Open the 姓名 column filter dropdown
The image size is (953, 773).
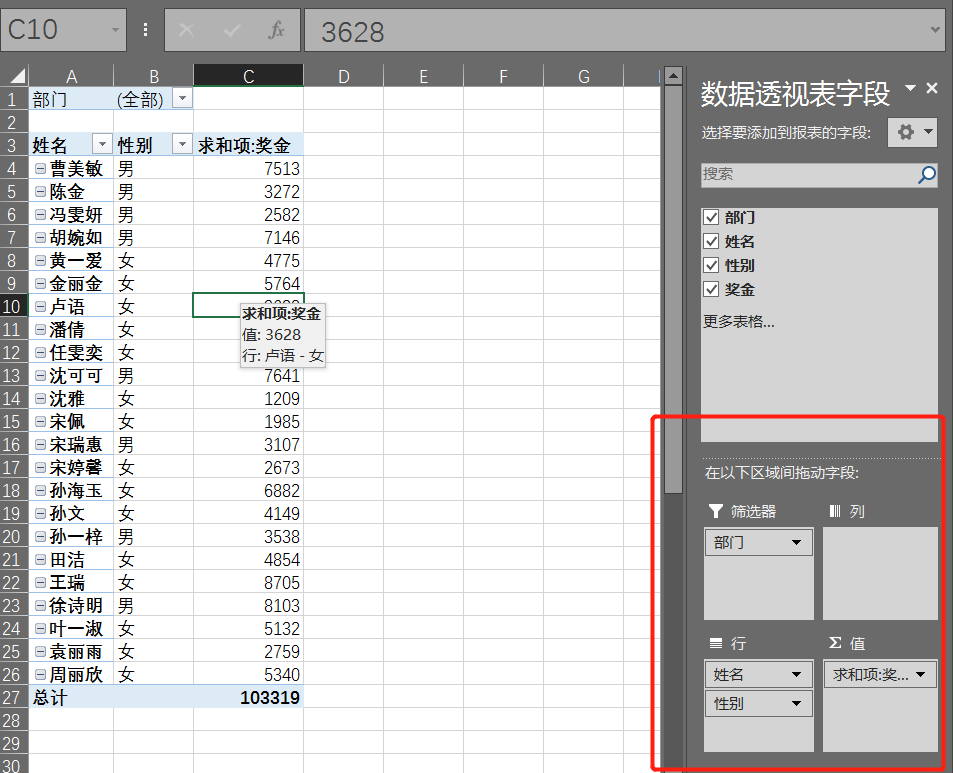tap(100, 145)
